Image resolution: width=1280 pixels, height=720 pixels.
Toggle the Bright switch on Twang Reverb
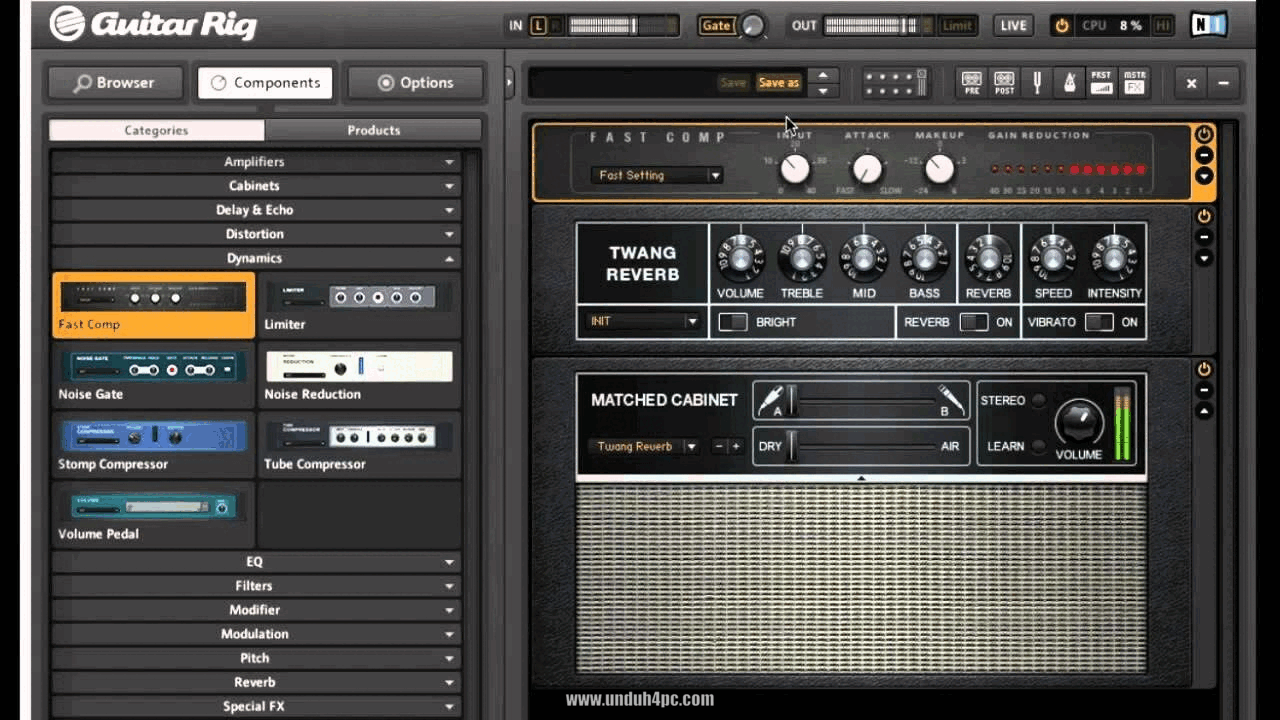[x=733, y=322]
